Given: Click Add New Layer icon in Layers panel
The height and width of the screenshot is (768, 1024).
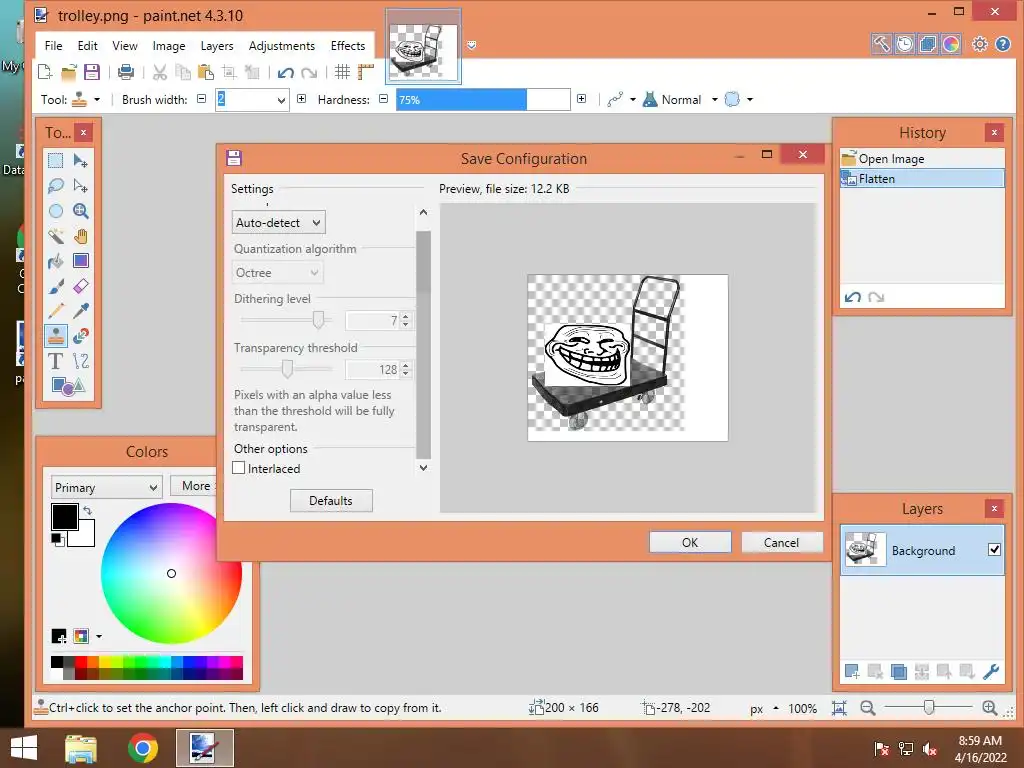Looking at the screenshot, I should 852,671.
